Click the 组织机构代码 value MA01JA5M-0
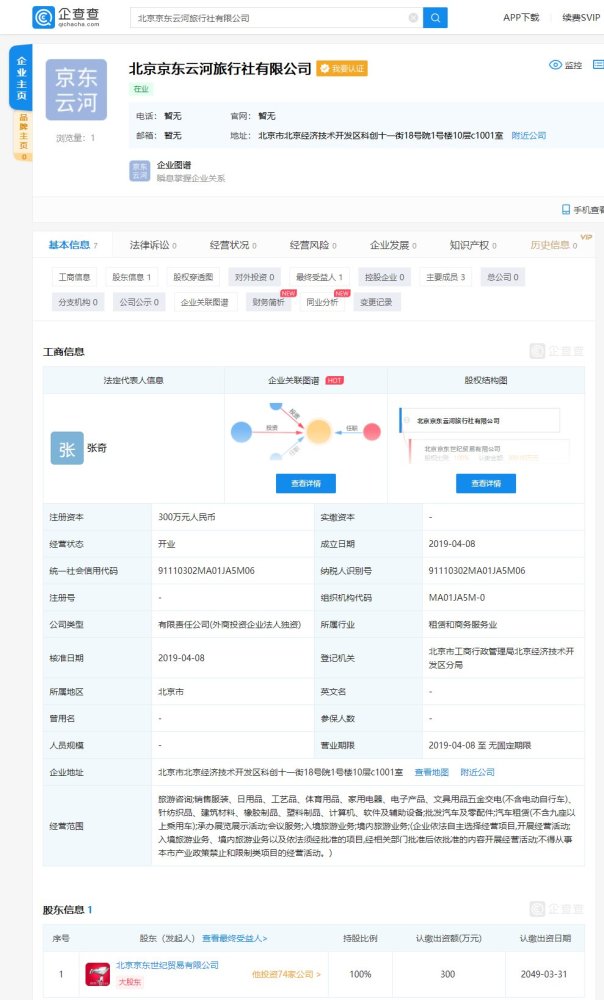This screenshot has width=604, height=1000. [457, 598]
